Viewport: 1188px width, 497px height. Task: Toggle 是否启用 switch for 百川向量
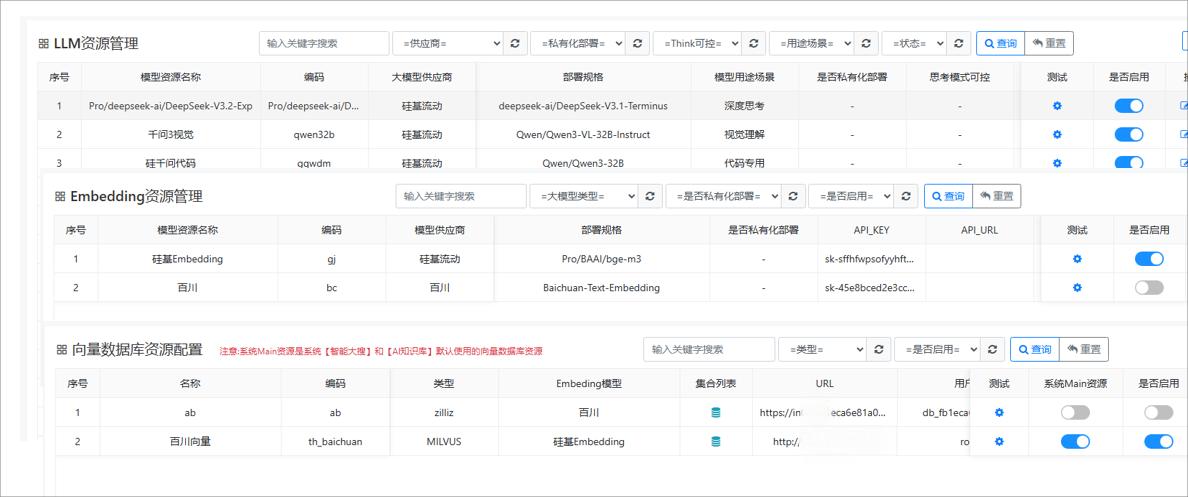tap(1158, 442)
